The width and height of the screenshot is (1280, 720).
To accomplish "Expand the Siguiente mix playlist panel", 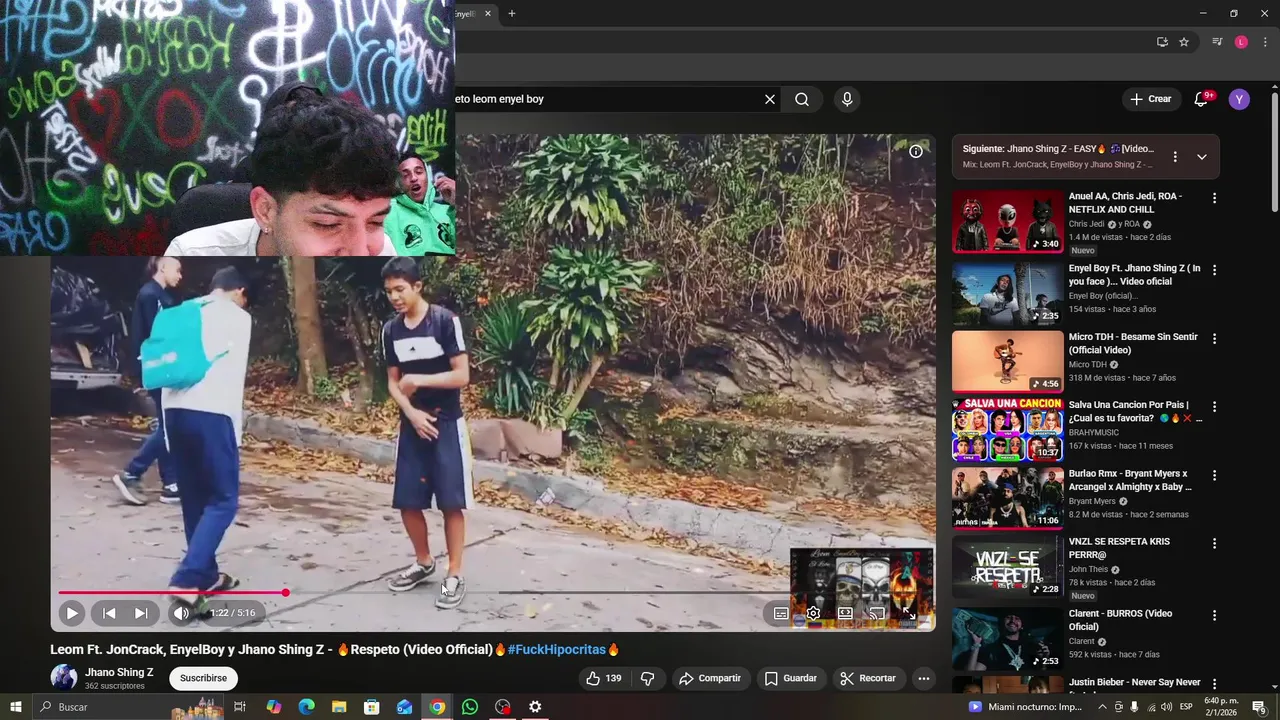I will pyautogui.click(x=1201, y=156).
